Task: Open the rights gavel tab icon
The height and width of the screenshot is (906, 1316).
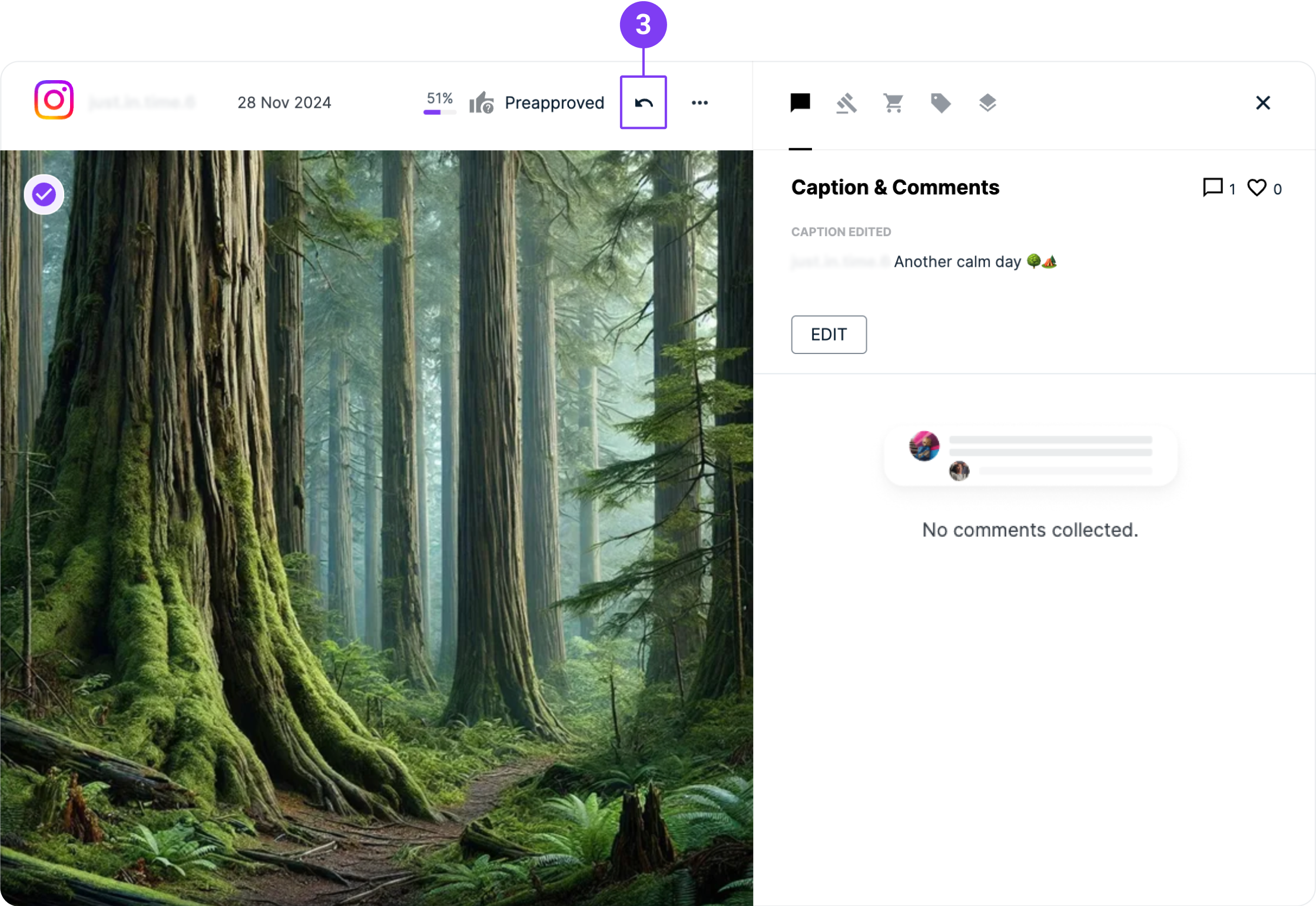Action: coord(846,103)
